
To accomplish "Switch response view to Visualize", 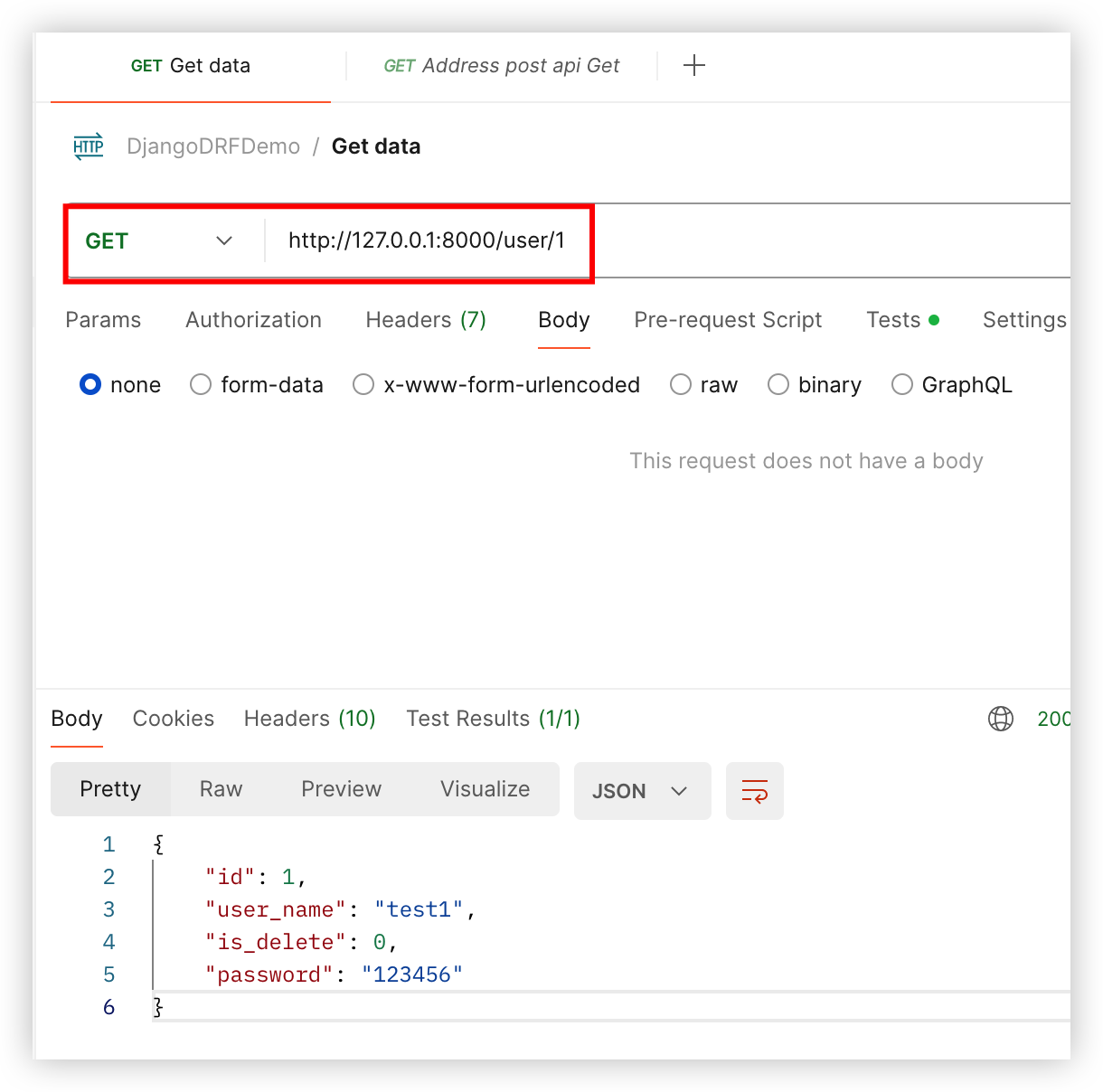I will [x=485, y=789].
